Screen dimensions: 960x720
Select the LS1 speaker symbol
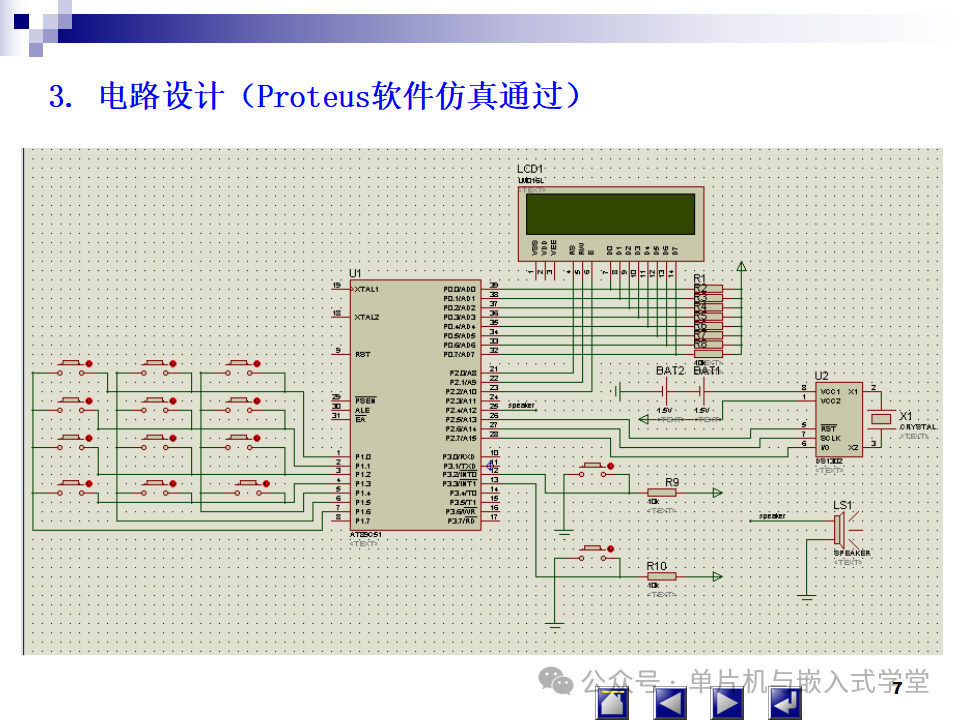pyautogui.click(x=847, y=529)
